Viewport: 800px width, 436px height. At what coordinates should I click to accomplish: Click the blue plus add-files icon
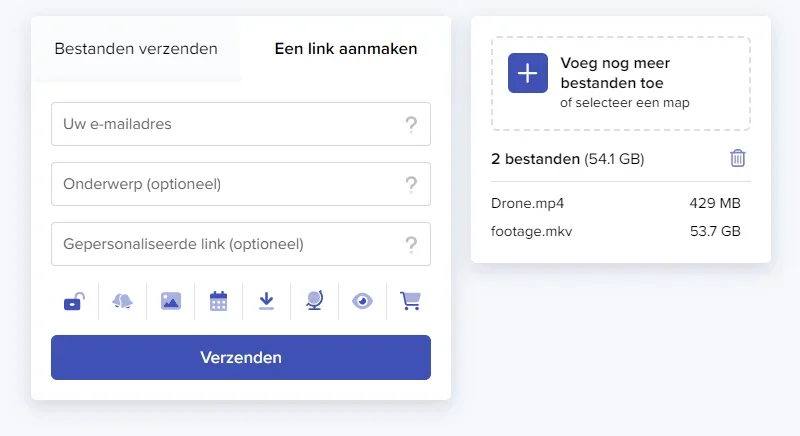pyautogui.click(x=528, y=73)
